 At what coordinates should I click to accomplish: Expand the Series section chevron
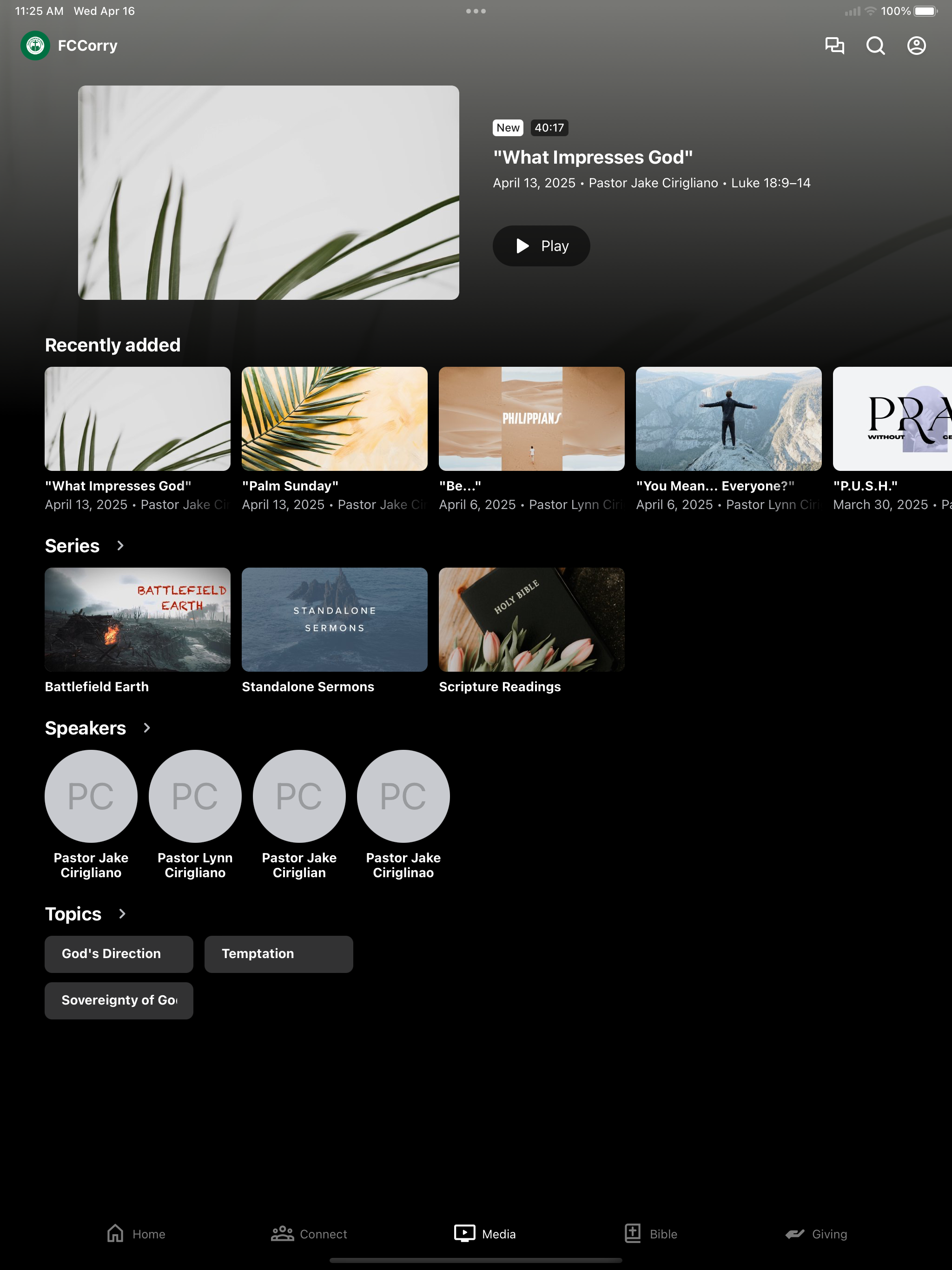pos(120,545)
